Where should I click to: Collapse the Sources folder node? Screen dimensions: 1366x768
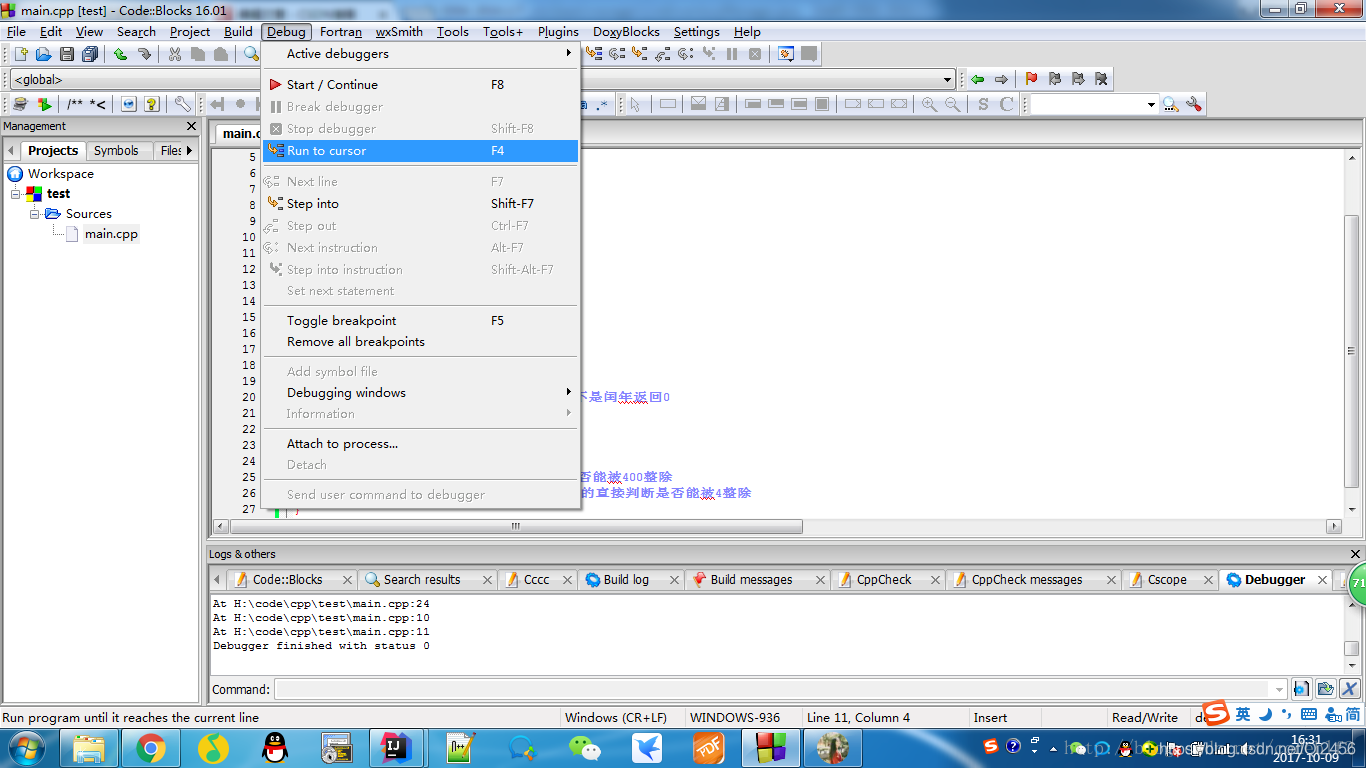point(35,214)
